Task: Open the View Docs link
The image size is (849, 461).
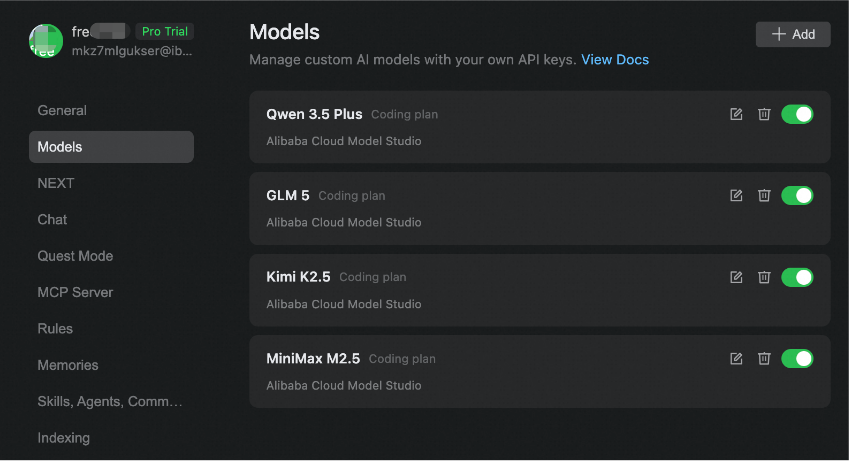Action: 615,60
